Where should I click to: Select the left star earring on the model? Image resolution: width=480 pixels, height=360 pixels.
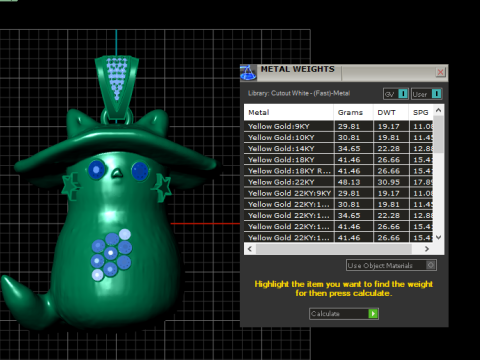point(71,187)
